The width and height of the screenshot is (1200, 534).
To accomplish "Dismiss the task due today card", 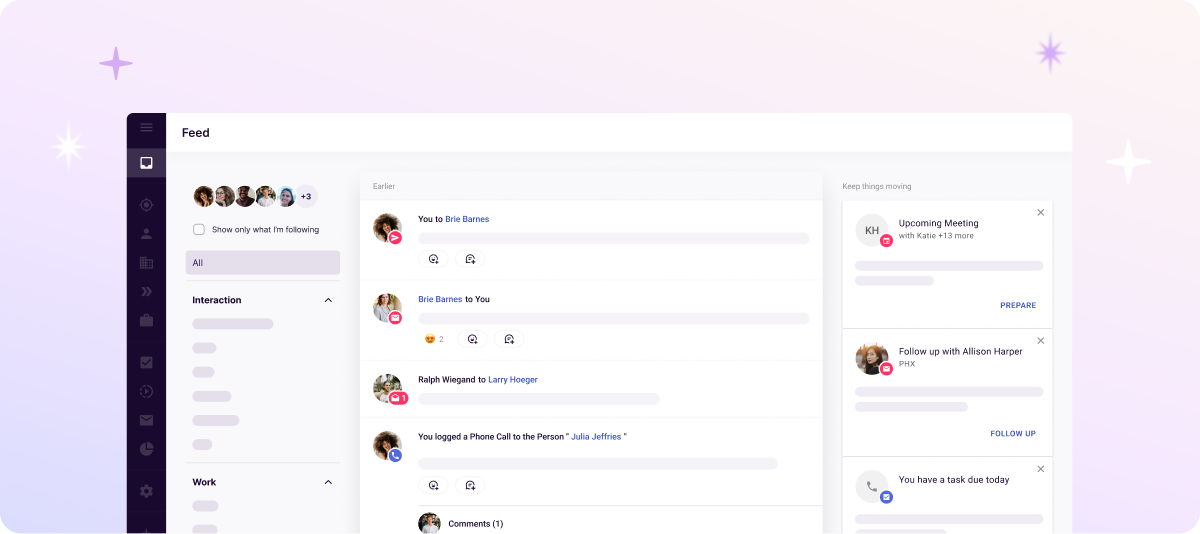I will point(1041,468).
